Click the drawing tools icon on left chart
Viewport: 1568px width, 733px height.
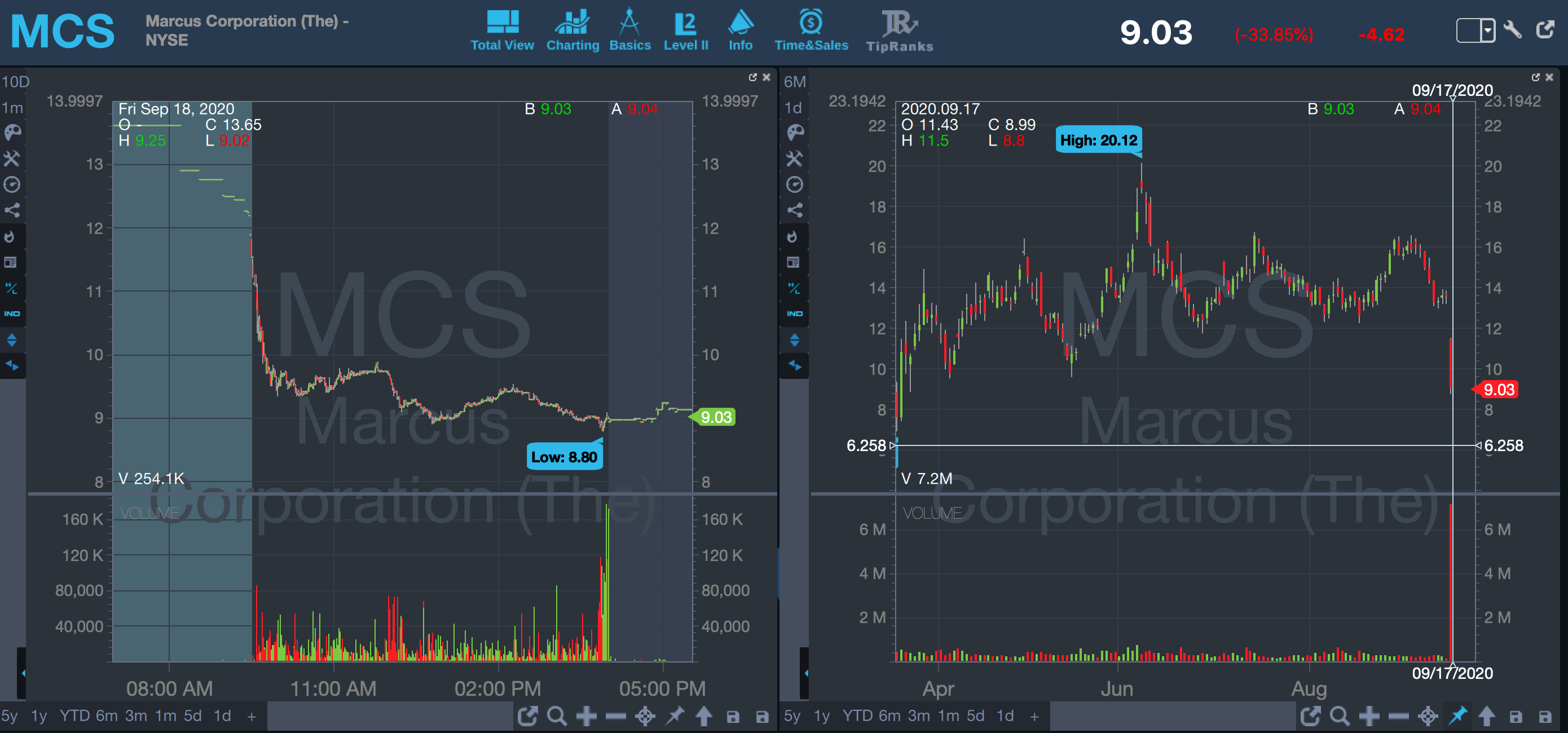12,159
